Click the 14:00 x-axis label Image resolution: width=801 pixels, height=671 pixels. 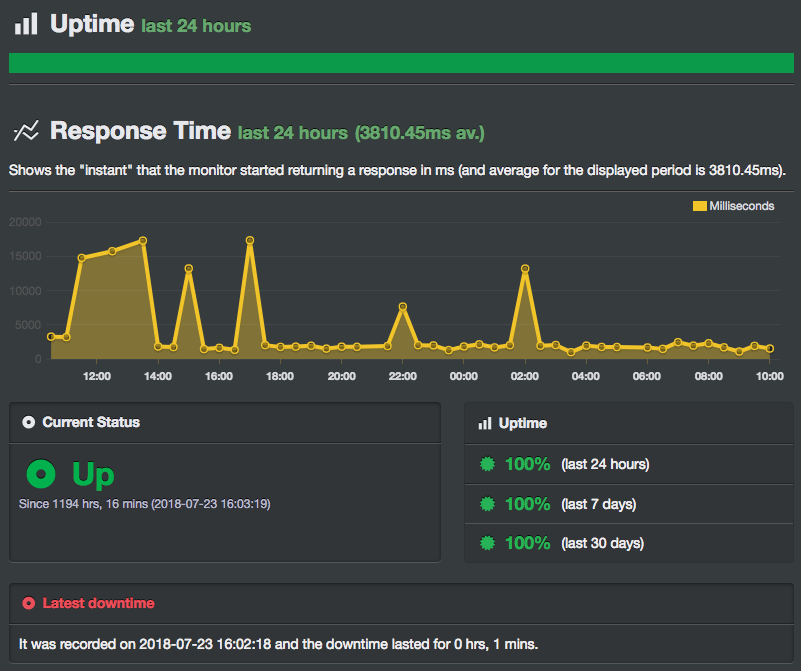158,376
